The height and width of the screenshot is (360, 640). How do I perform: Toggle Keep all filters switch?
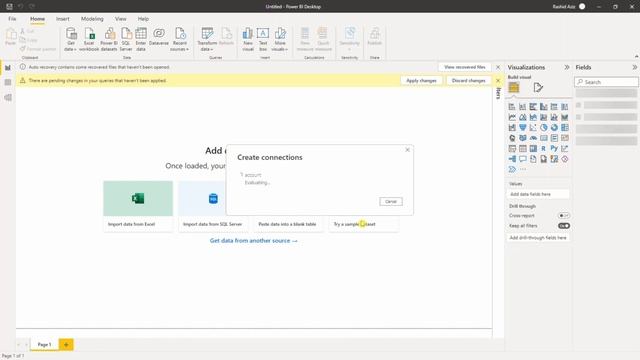pyautogui.click(x=564, y=226)
